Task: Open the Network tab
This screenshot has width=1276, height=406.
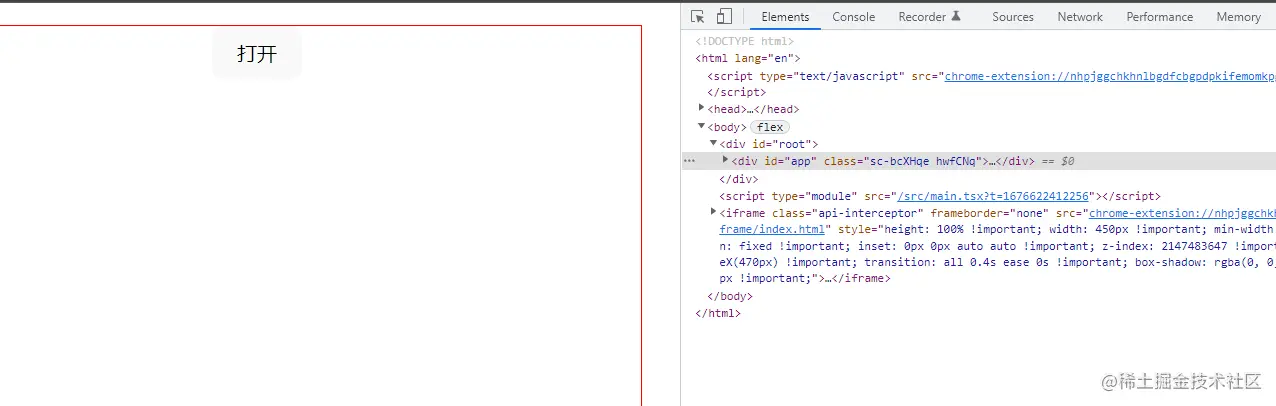Action: click(x=1080, y=17)
